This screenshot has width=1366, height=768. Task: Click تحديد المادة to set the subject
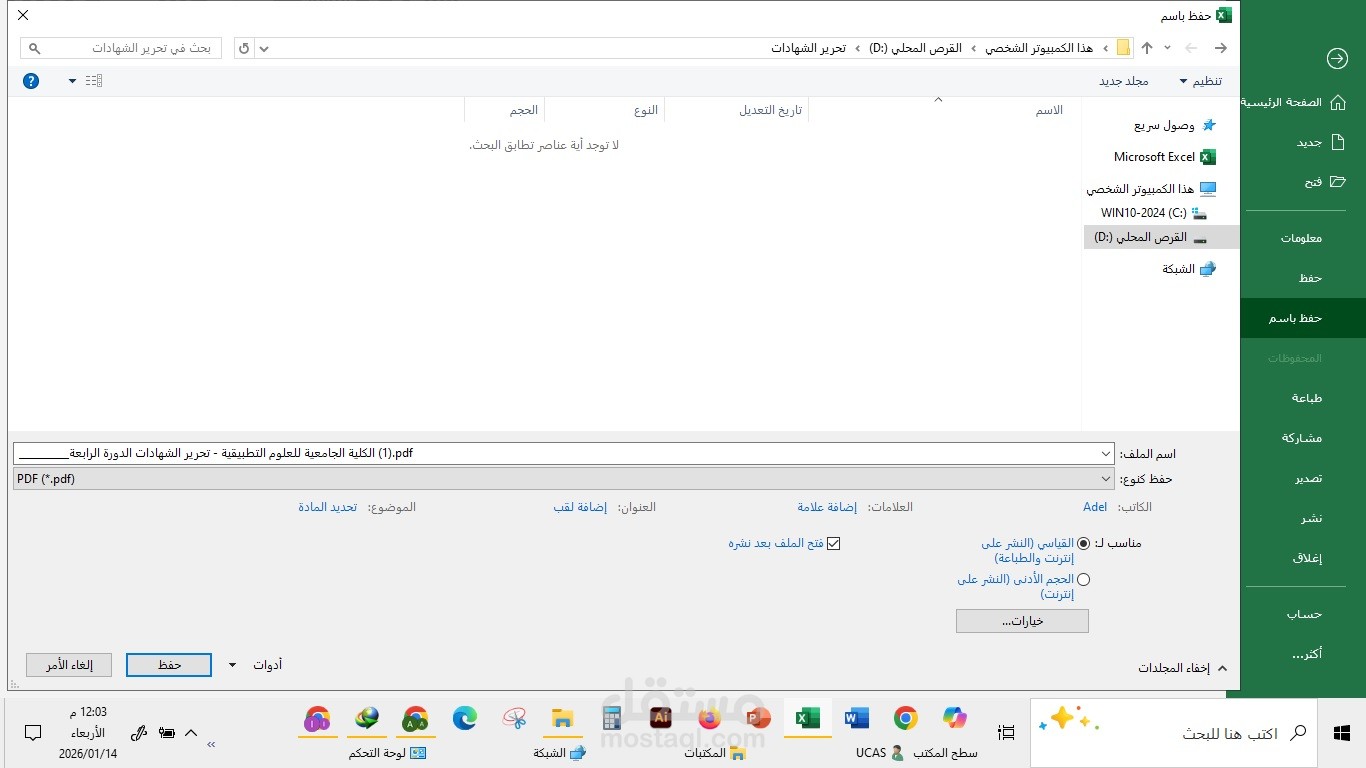pos(327,507)
